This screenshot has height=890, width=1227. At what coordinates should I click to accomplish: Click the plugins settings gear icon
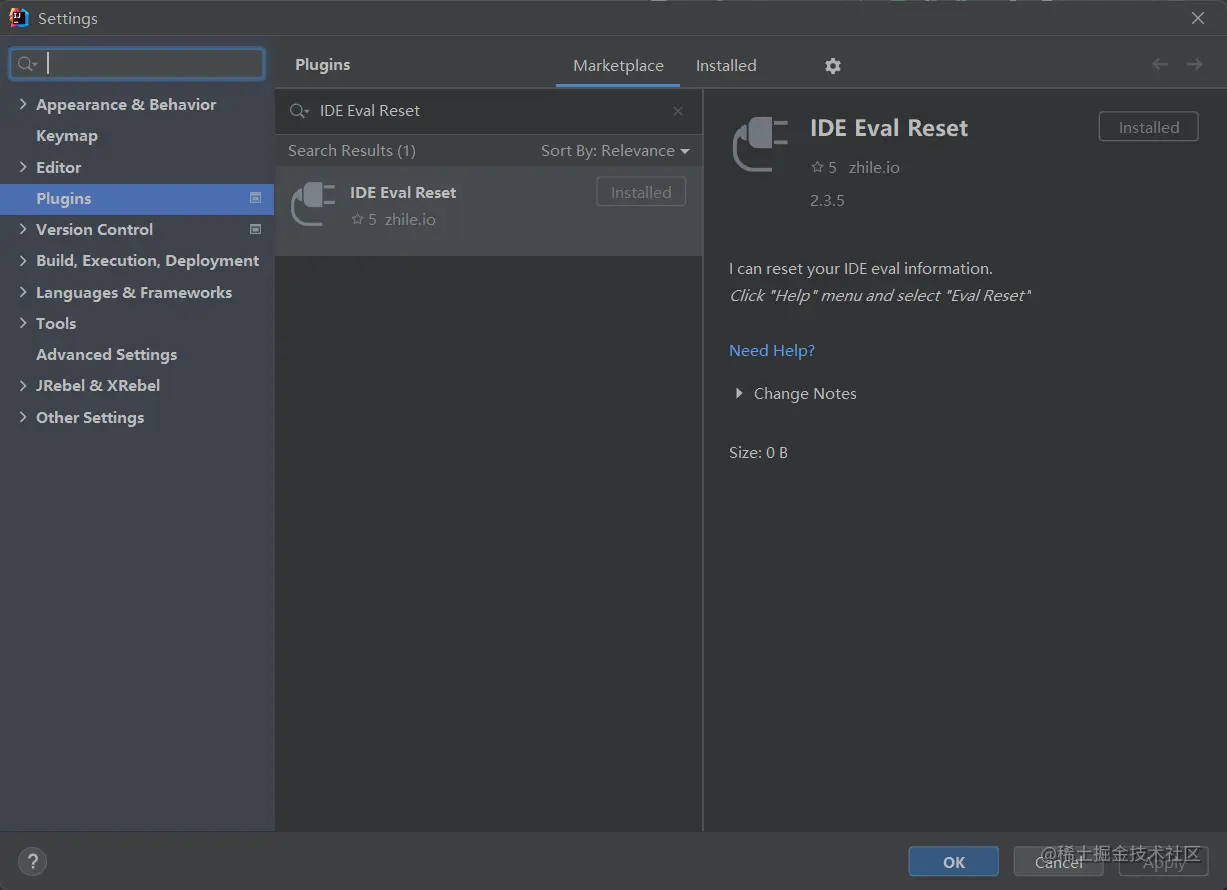tap(833, 66)
